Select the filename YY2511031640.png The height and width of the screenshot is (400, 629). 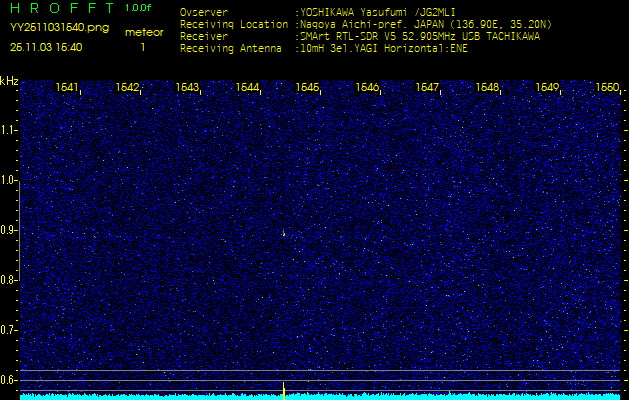click(x=59, y=28)
